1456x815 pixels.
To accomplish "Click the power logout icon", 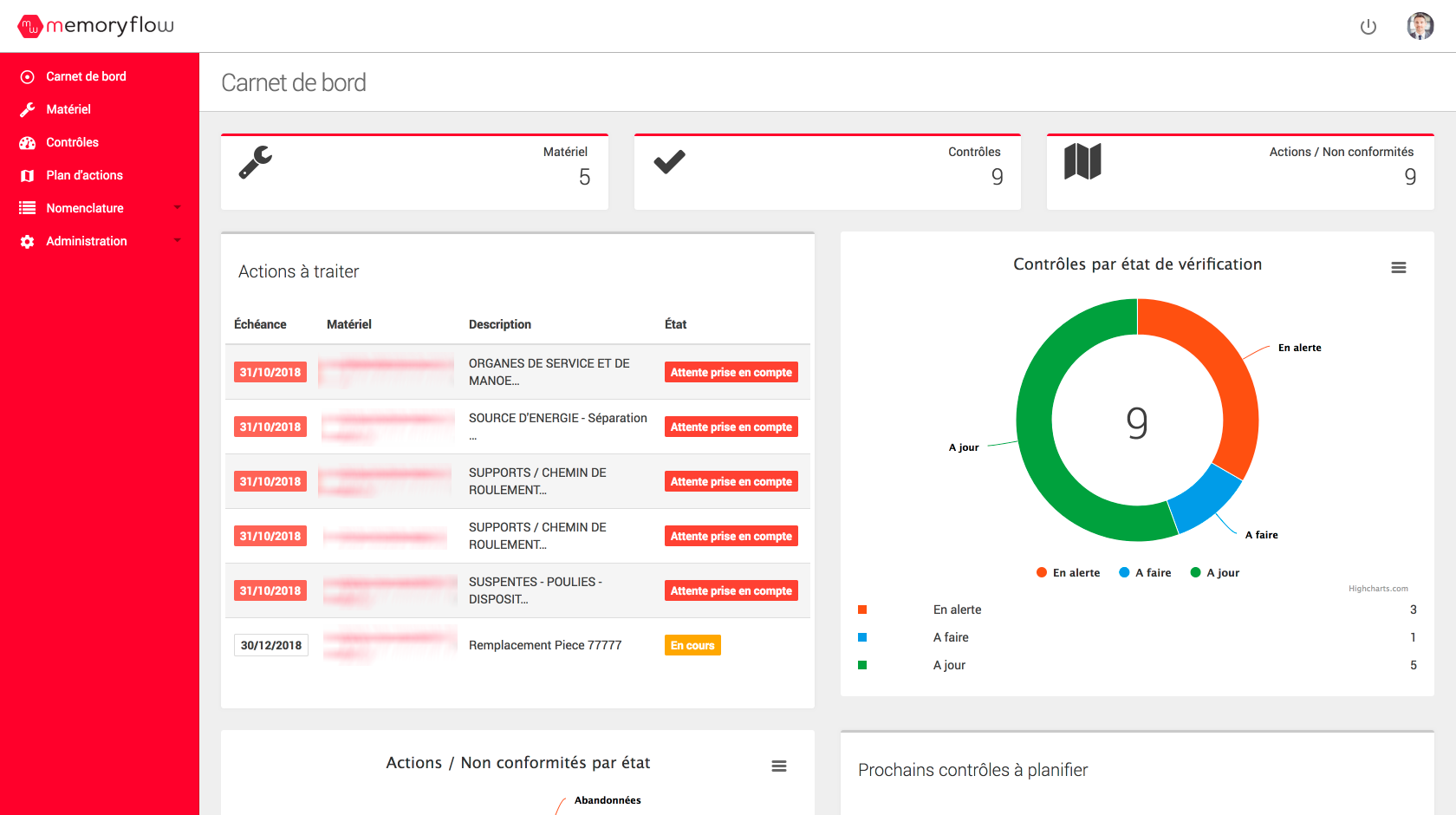I will (x=1368, y=27).
